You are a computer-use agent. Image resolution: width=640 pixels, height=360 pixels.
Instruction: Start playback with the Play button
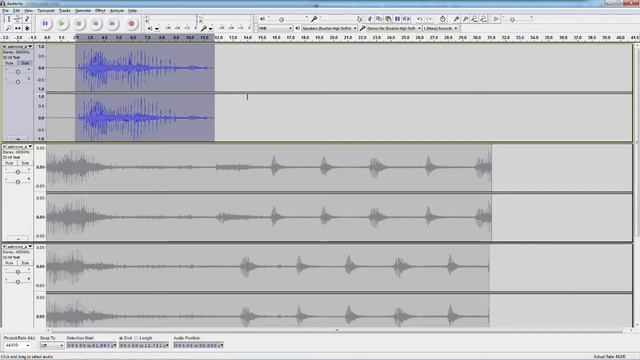click(x=62, y=24)
